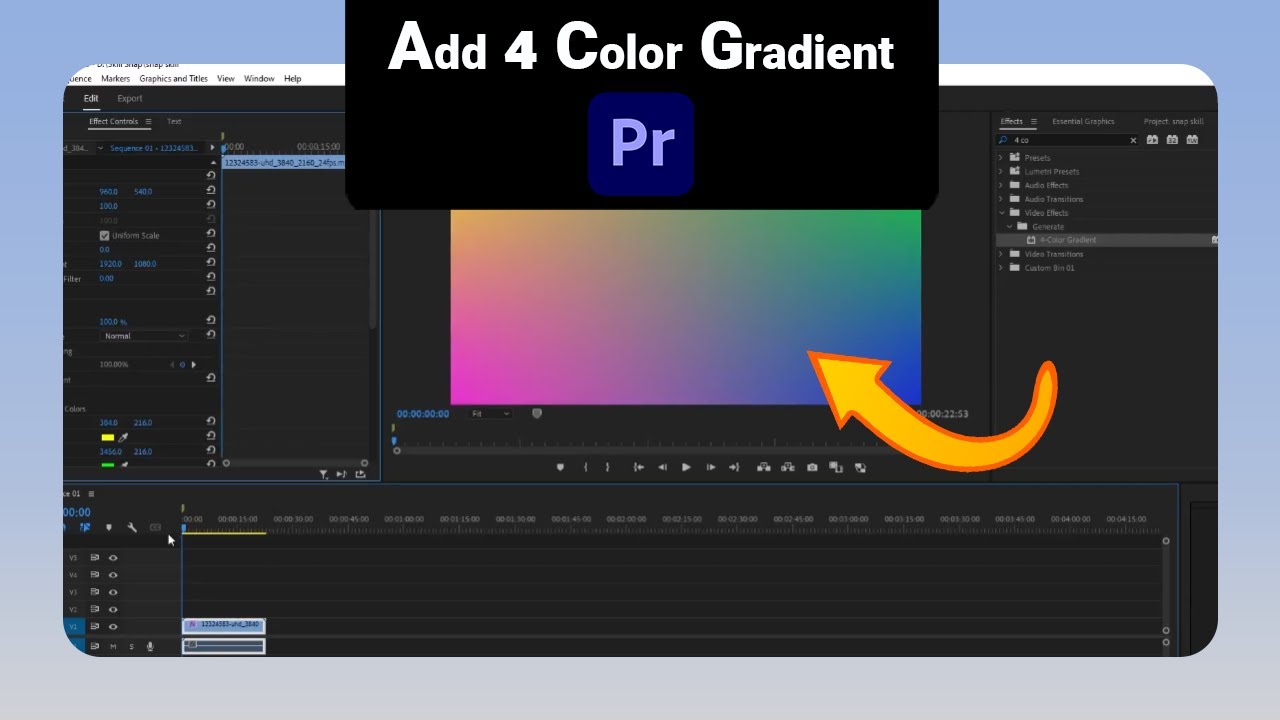Reset the 100.0 % opacity parameter
Viewport: 1280px width, 720px height.
pos(210,321)
